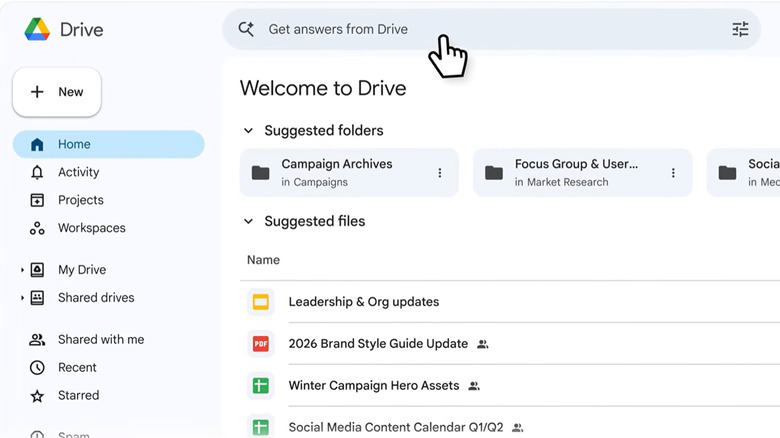Click the Projects box icon
This screenshot has height=438, width=780.
37,200
